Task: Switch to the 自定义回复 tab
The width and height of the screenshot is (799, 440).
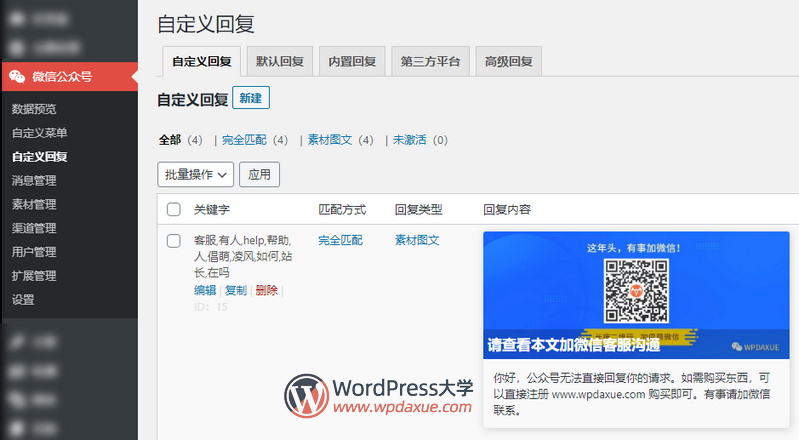Action: (x=202, y=61)
